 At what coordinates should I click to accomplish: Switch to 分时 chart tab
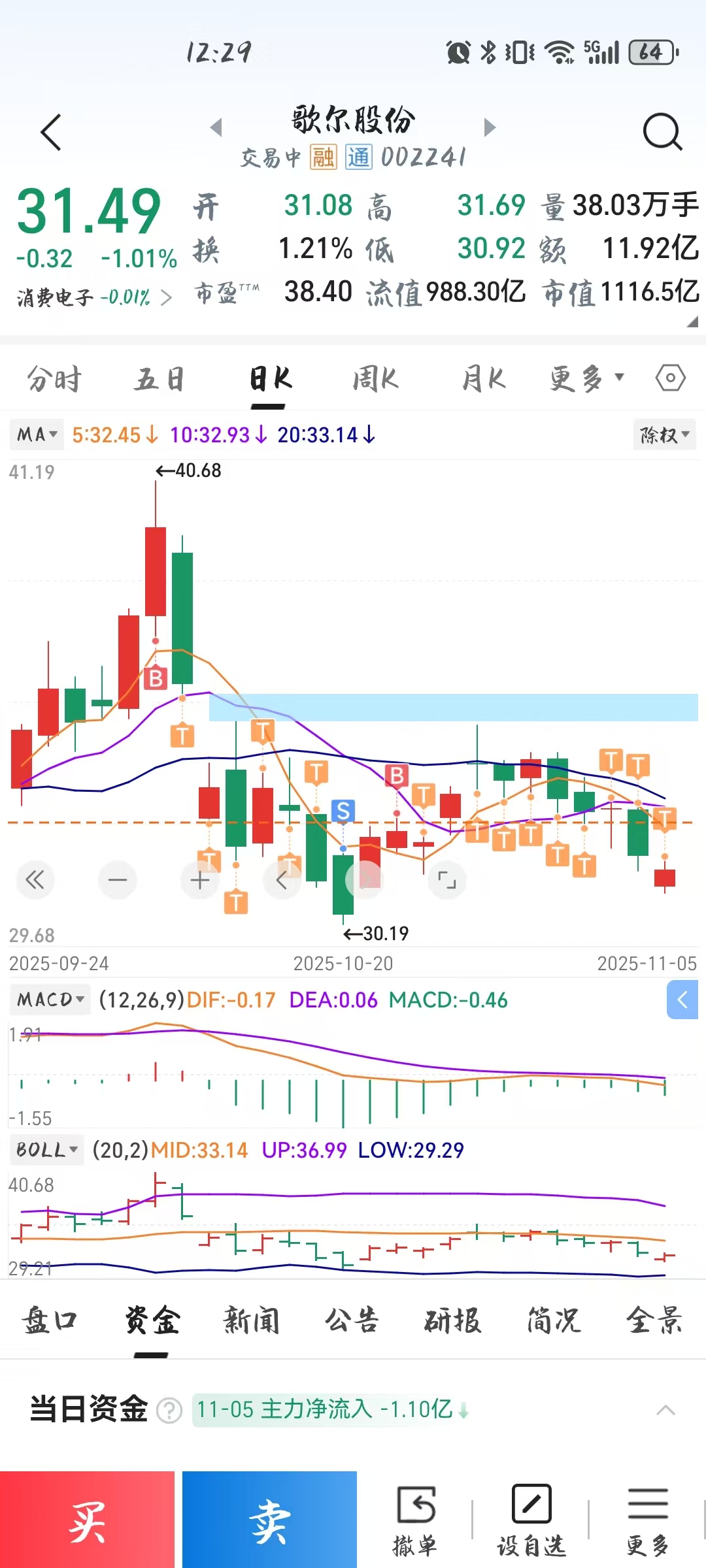pyautogui.click(x=54, y=379)
